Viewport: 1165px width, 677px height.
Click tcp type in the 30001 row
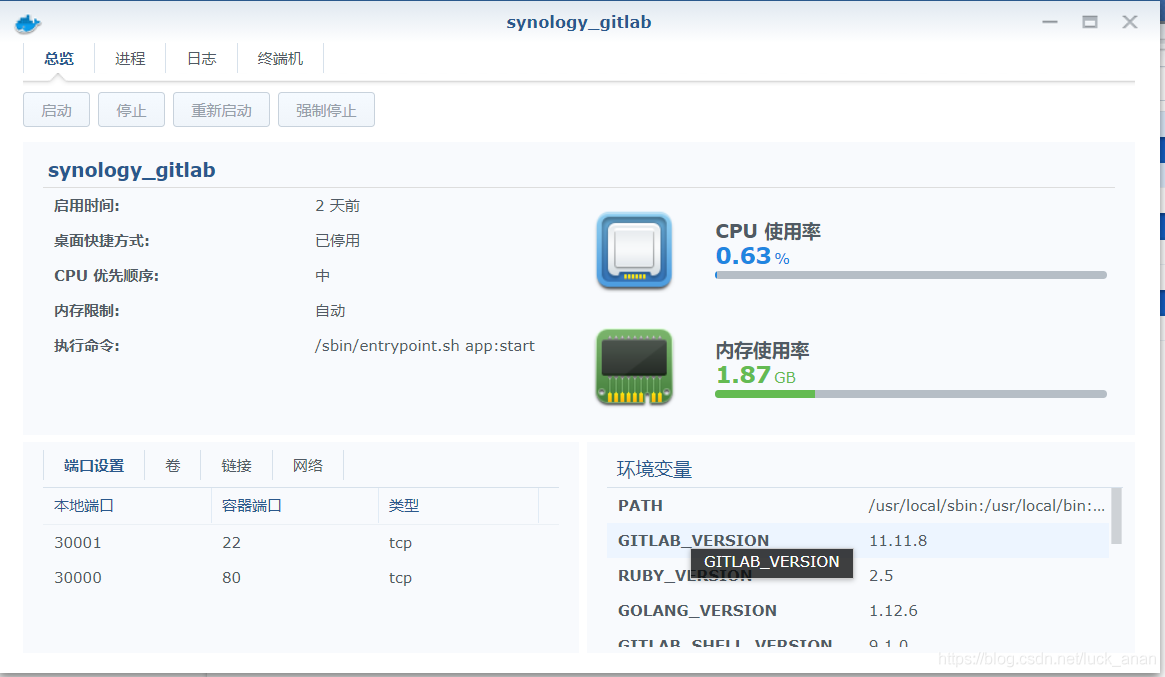(x=400, y=542)
